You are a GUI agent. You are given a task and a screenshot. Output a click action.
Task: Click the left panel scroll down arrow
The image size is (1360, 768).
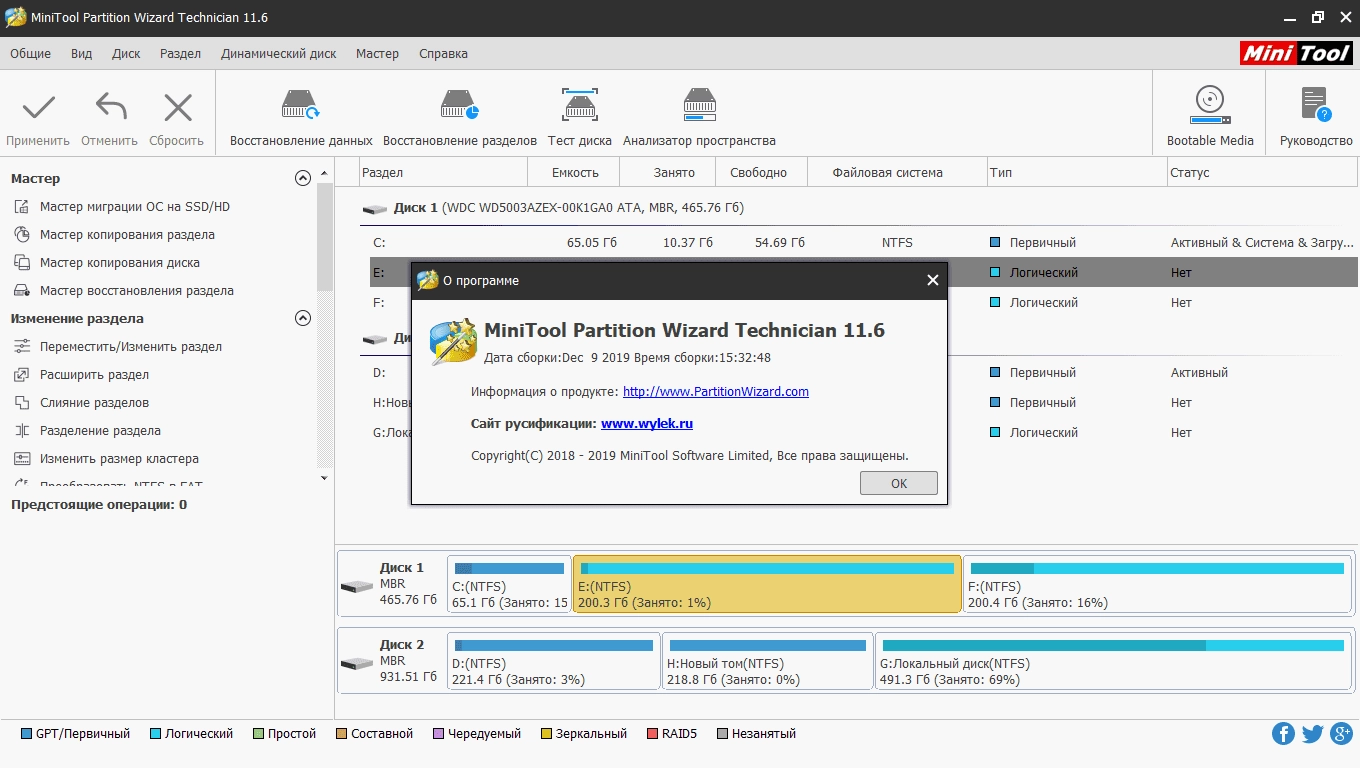[x=324, y=478]
